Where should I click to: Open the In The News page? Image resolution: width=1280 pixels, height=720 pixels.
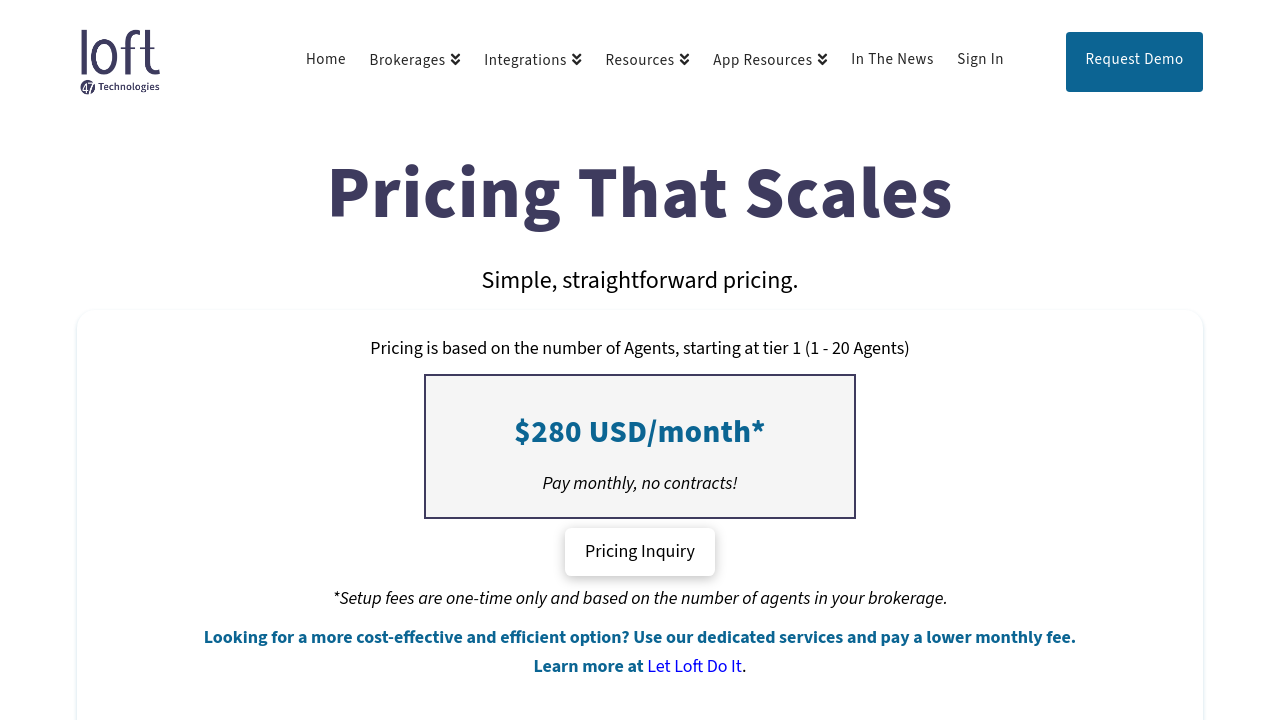click(892, 60)
